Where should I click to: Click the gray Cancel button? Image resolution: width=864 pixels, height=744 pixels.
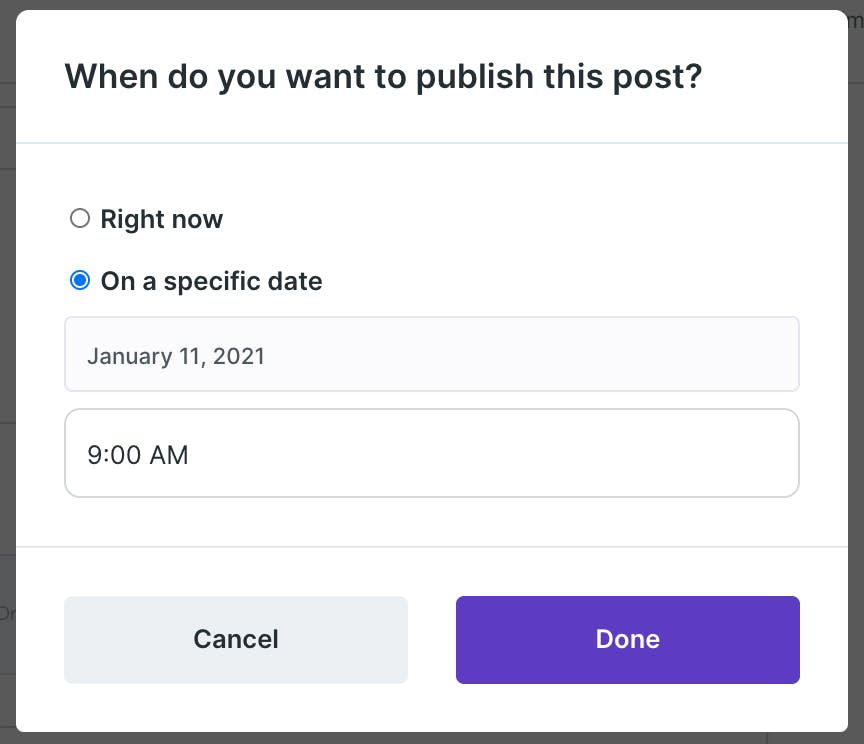(236, 640)
